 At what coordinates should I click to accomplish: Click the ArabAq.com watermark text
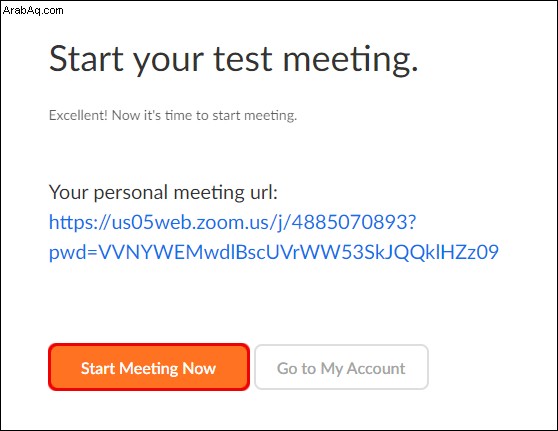33,10
